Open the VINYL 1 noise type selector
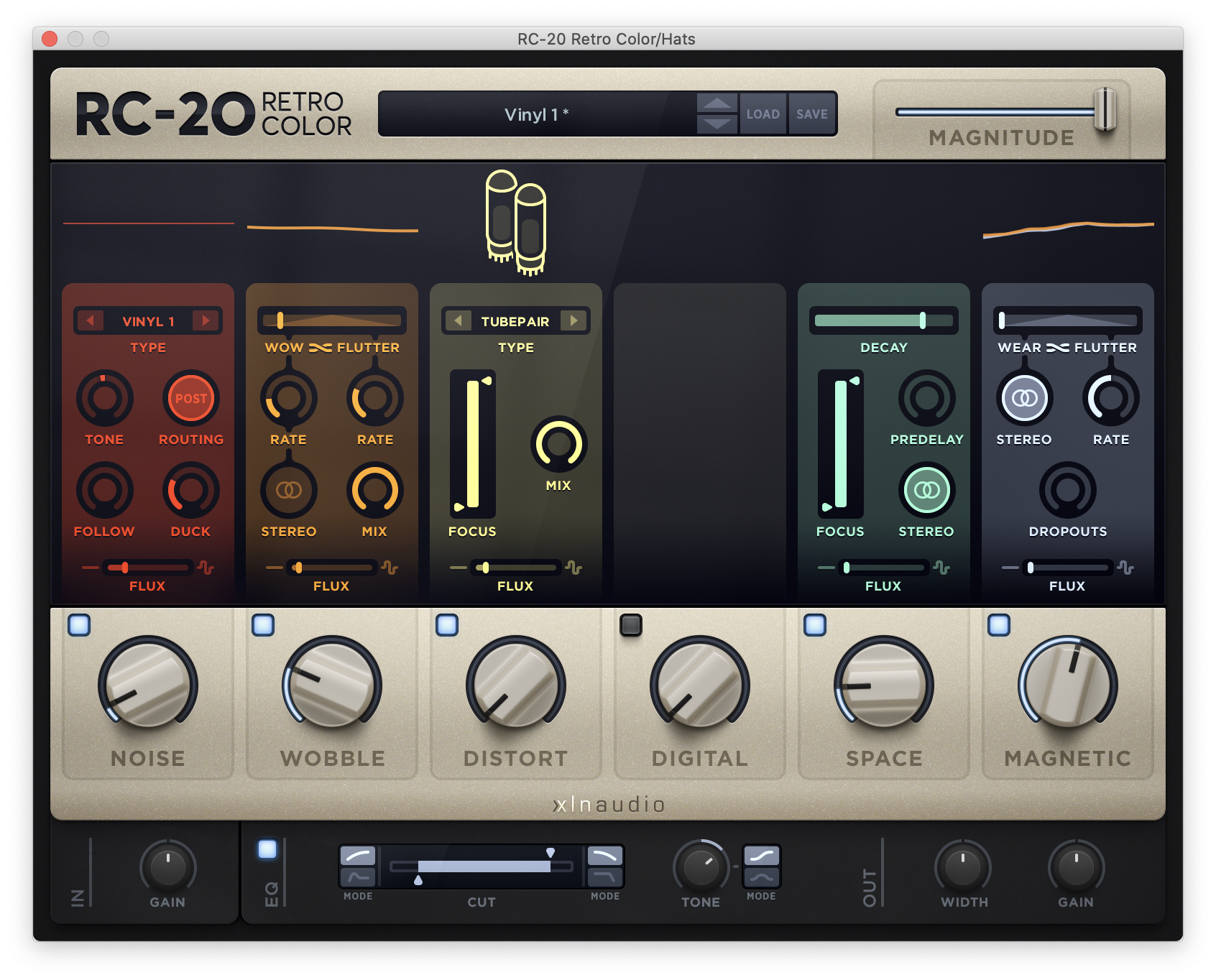The height and width of the screenshot is (980, 1216). coord(148,320)
